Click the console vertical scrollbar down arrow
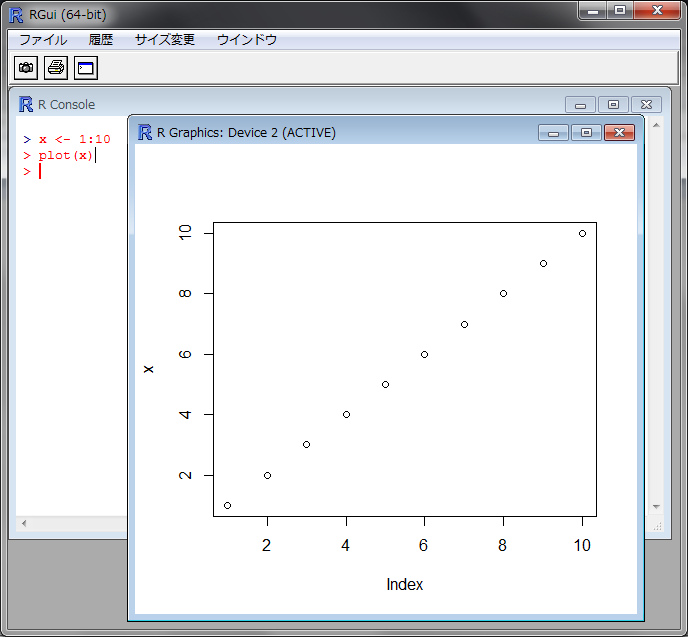 657,507
